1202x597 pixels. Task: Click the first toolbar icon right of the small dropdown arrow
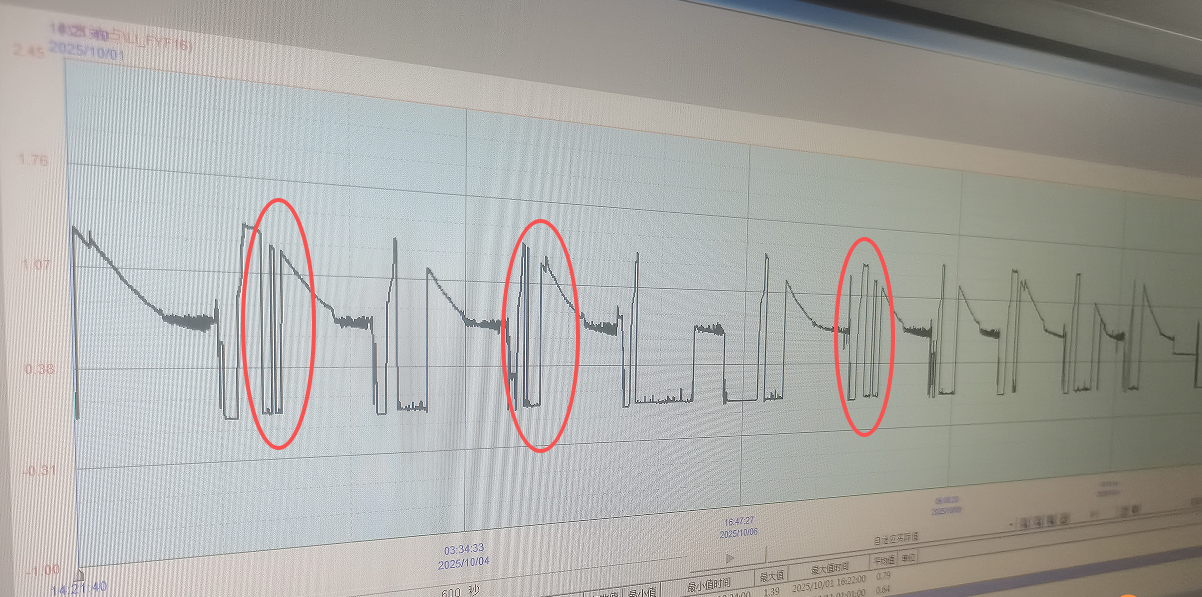pyautogui.click(x=1024, y=522)
